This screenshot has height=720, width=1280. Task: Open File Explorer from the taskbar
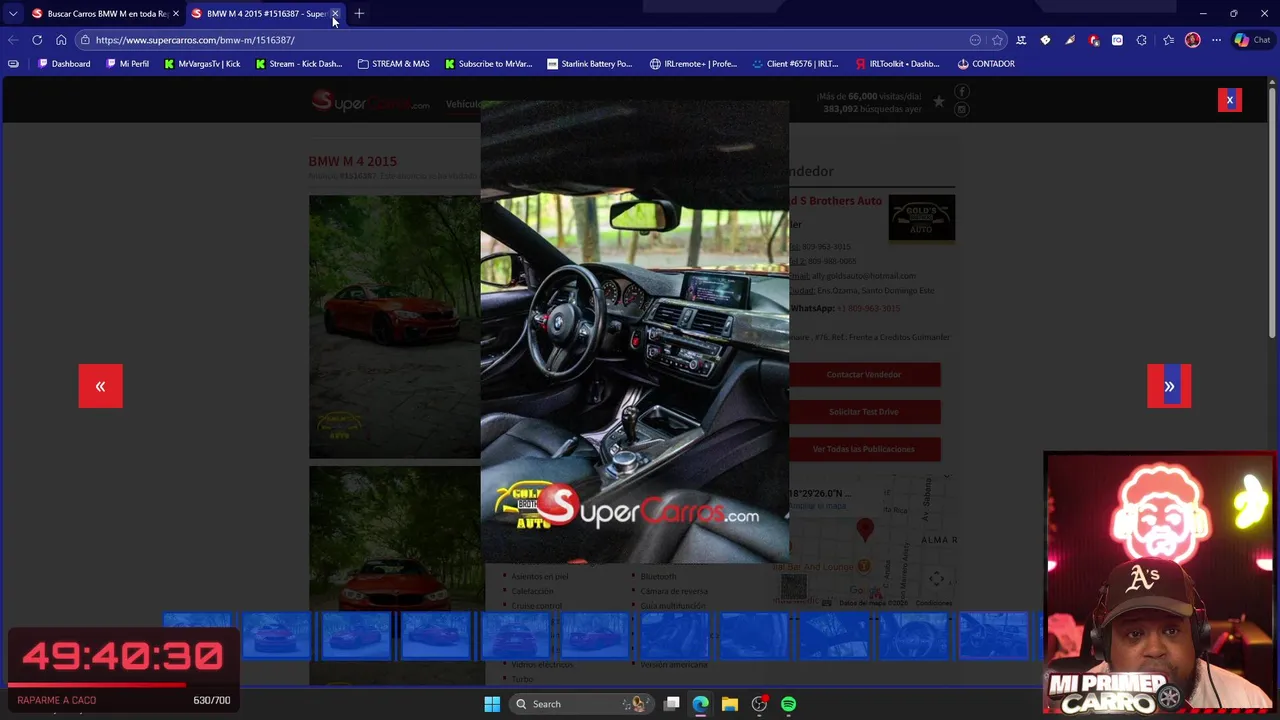point(730,704)
